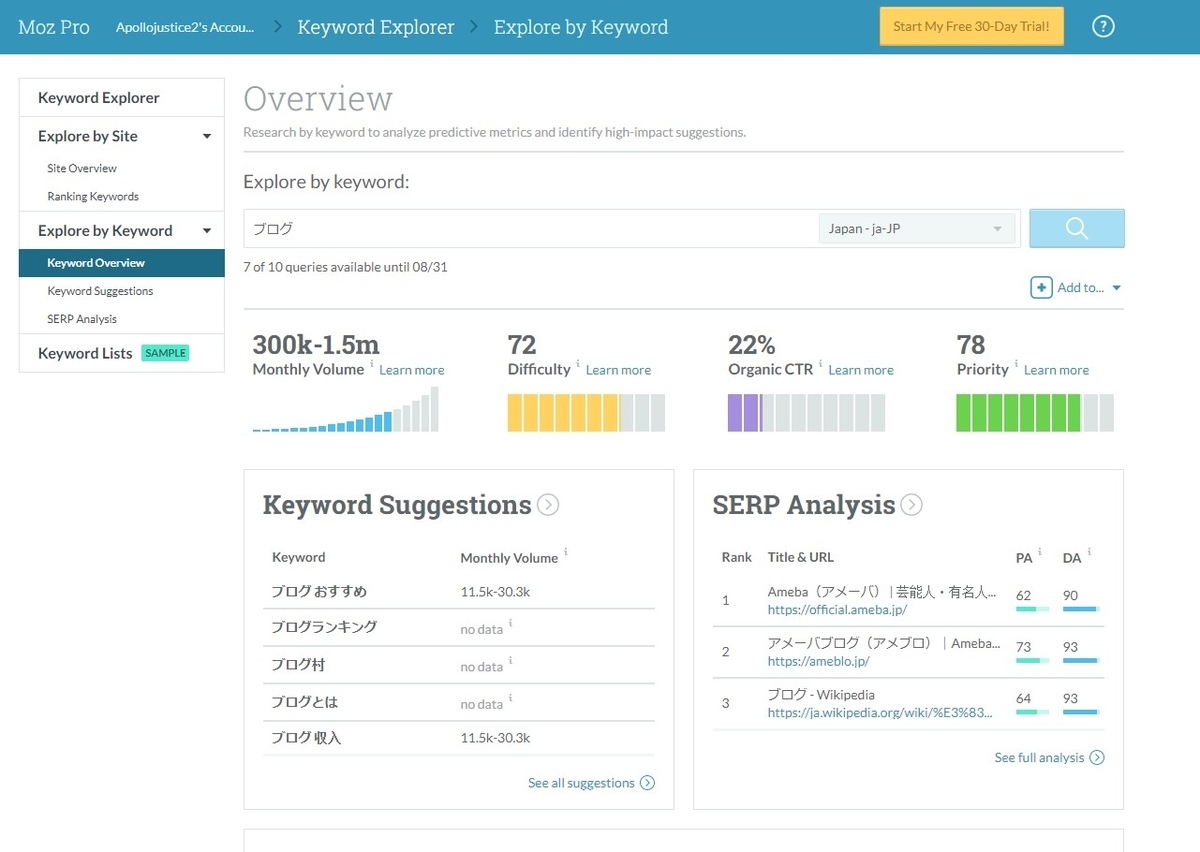This screenshot has height=852, width=1200.
Task: Open ja.wikipedia.org wiki URL link
Action: click(x=880, y=713)
